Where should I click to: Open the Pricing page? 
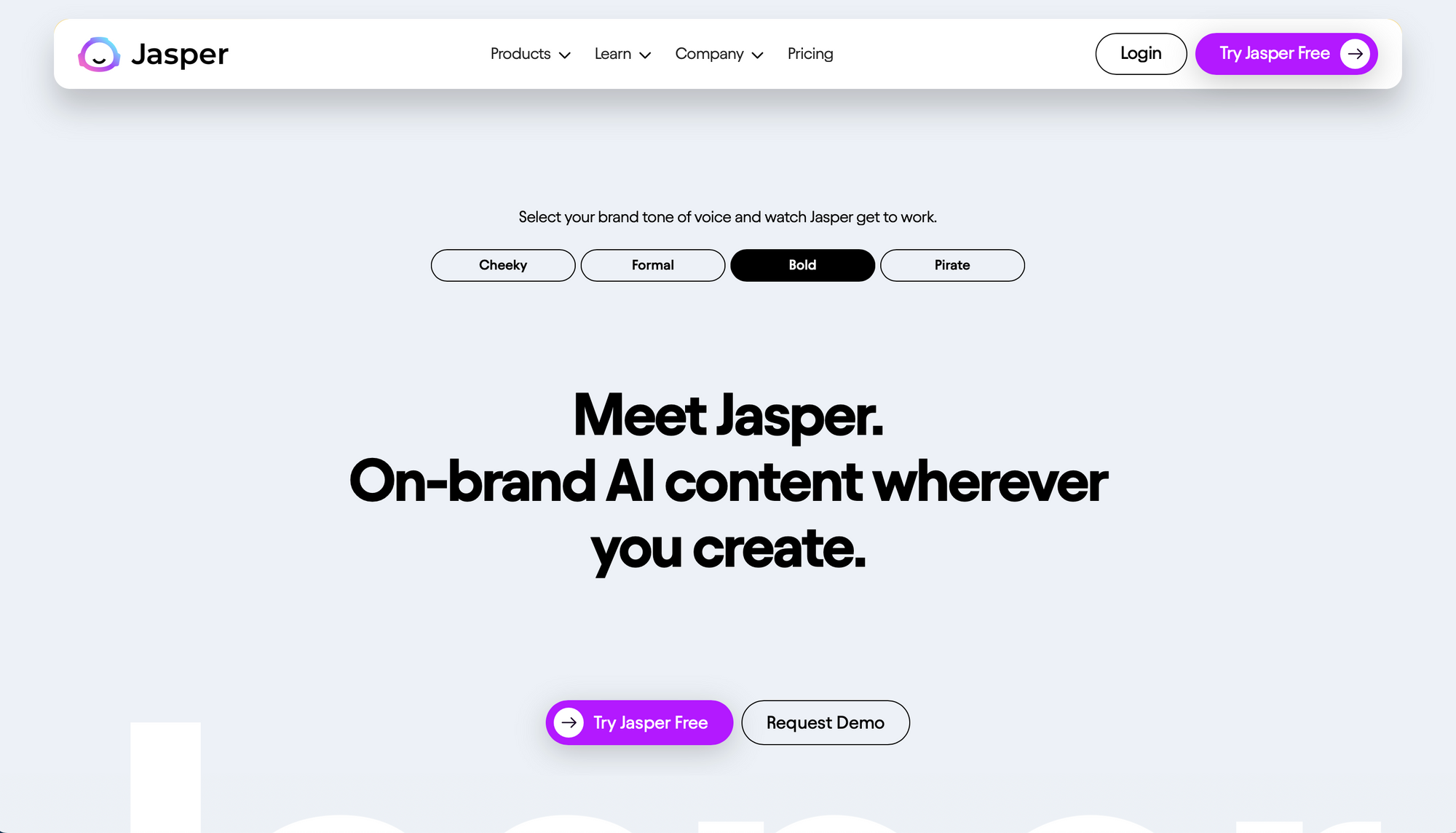point(810,53)
